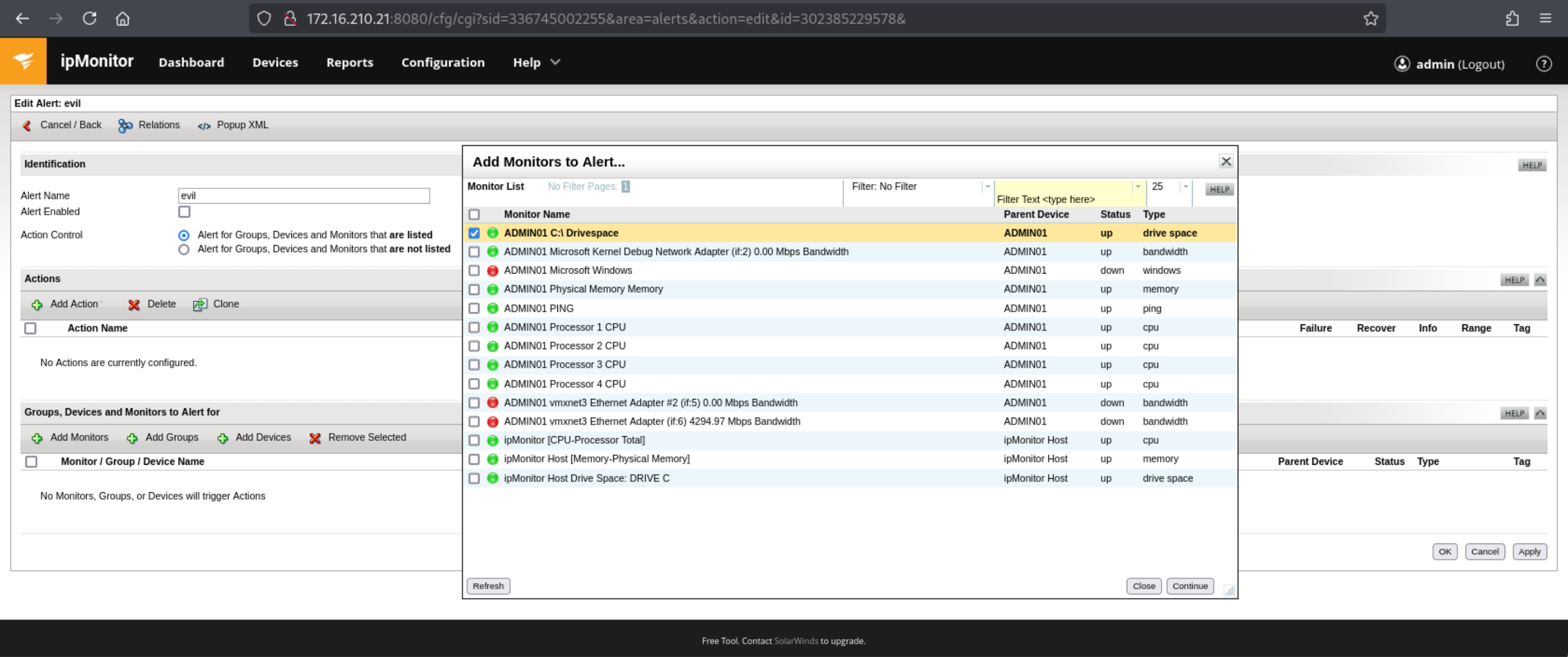
Task: Click the Add Devices green plus icon
Action: (223, 438)
